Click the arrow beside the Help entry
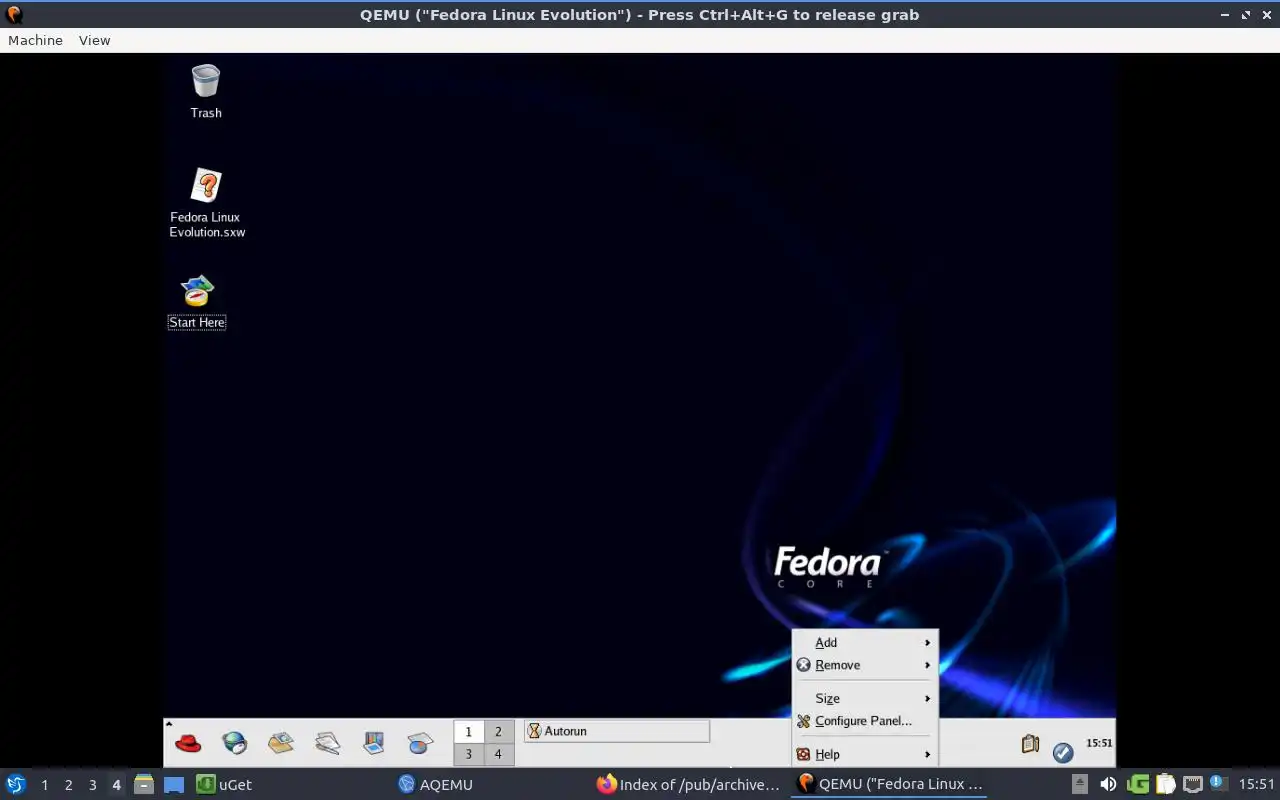The image size is (1280, 800). tap(928, 755)
